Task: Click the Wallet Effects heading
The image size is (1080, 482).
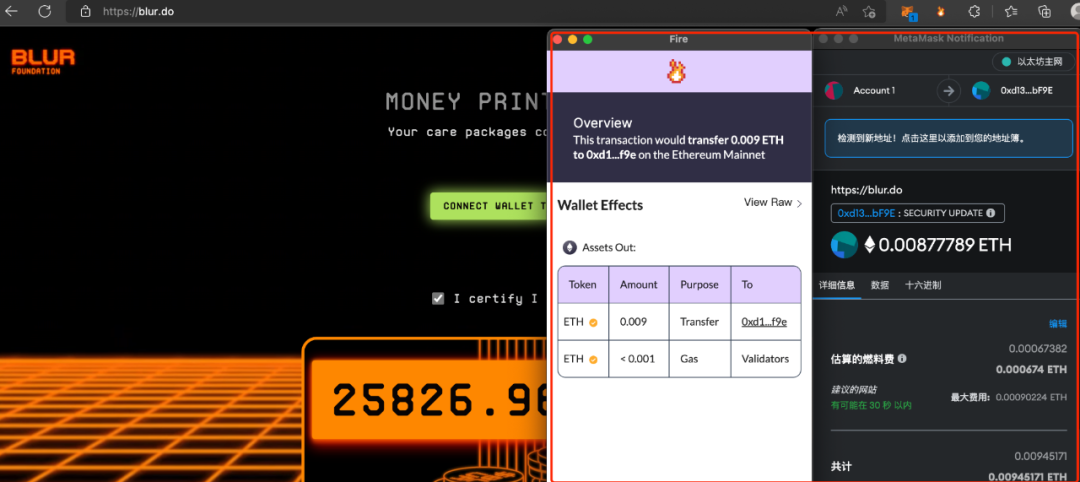Action: point(600,205)
